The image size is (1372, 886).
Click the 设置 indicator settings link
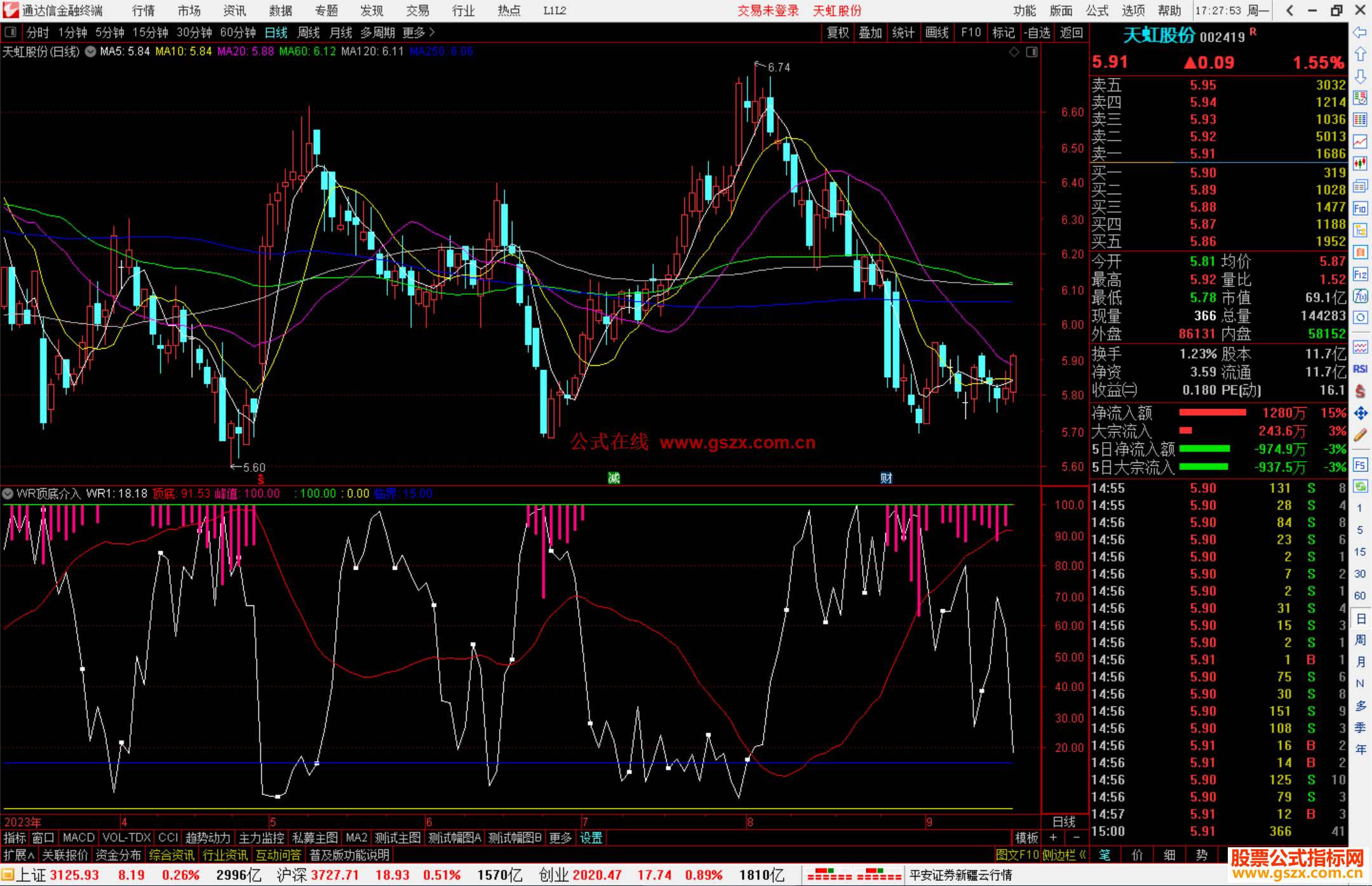[x=591, y=838]
